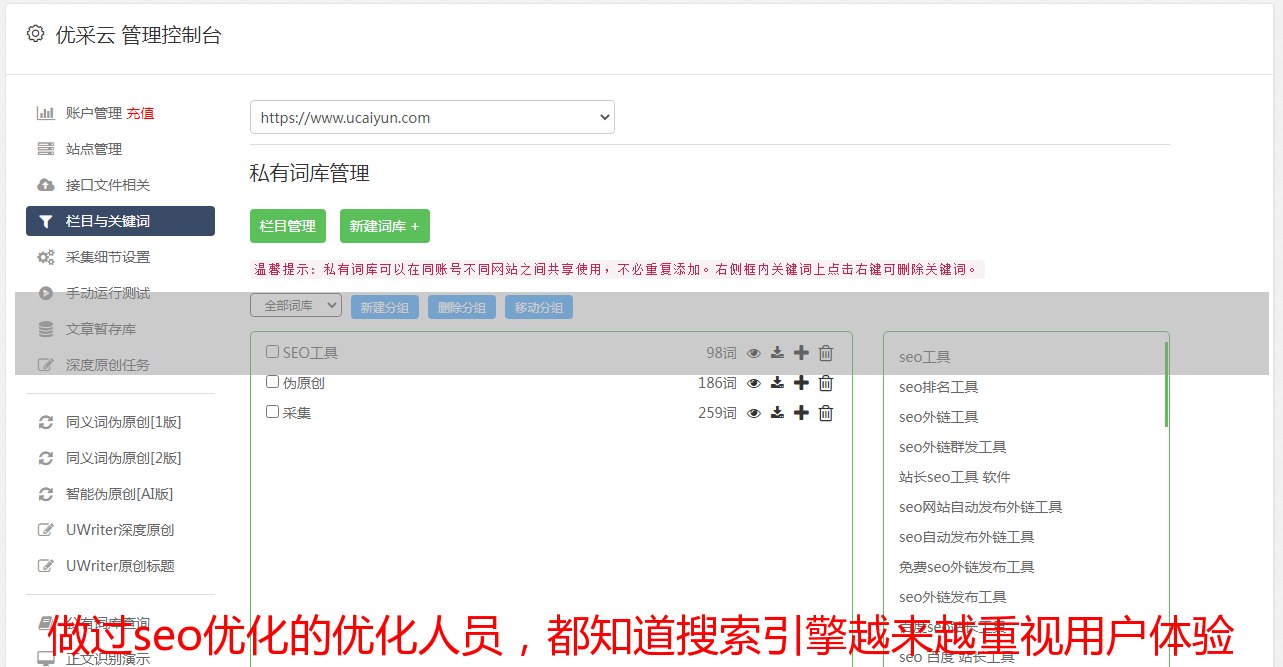Screen dimensions: 1283x667
Task: Click gears icon next to 采集细节设置
Action: [46, 257]
